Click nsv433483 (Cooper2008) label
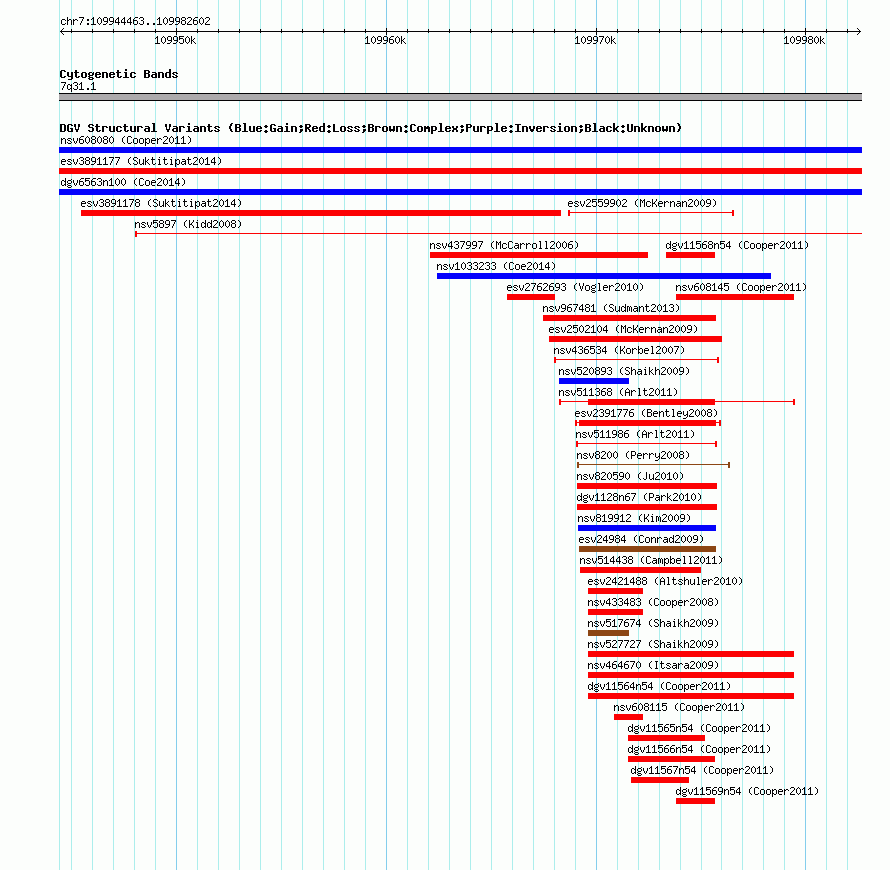 point(653,602)
